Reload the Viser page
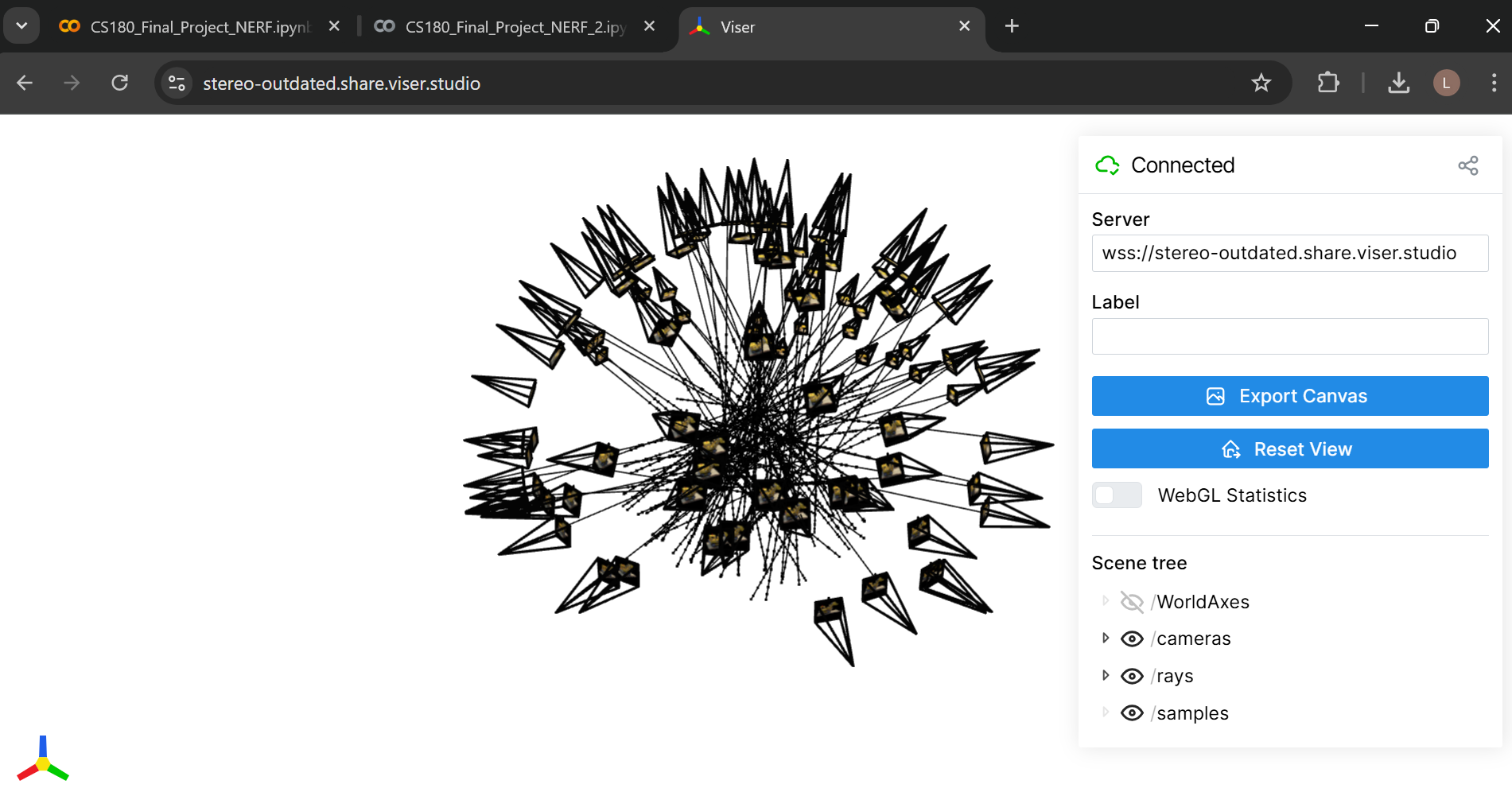This screenshot has height=788, width=1512. pos(120,83)
